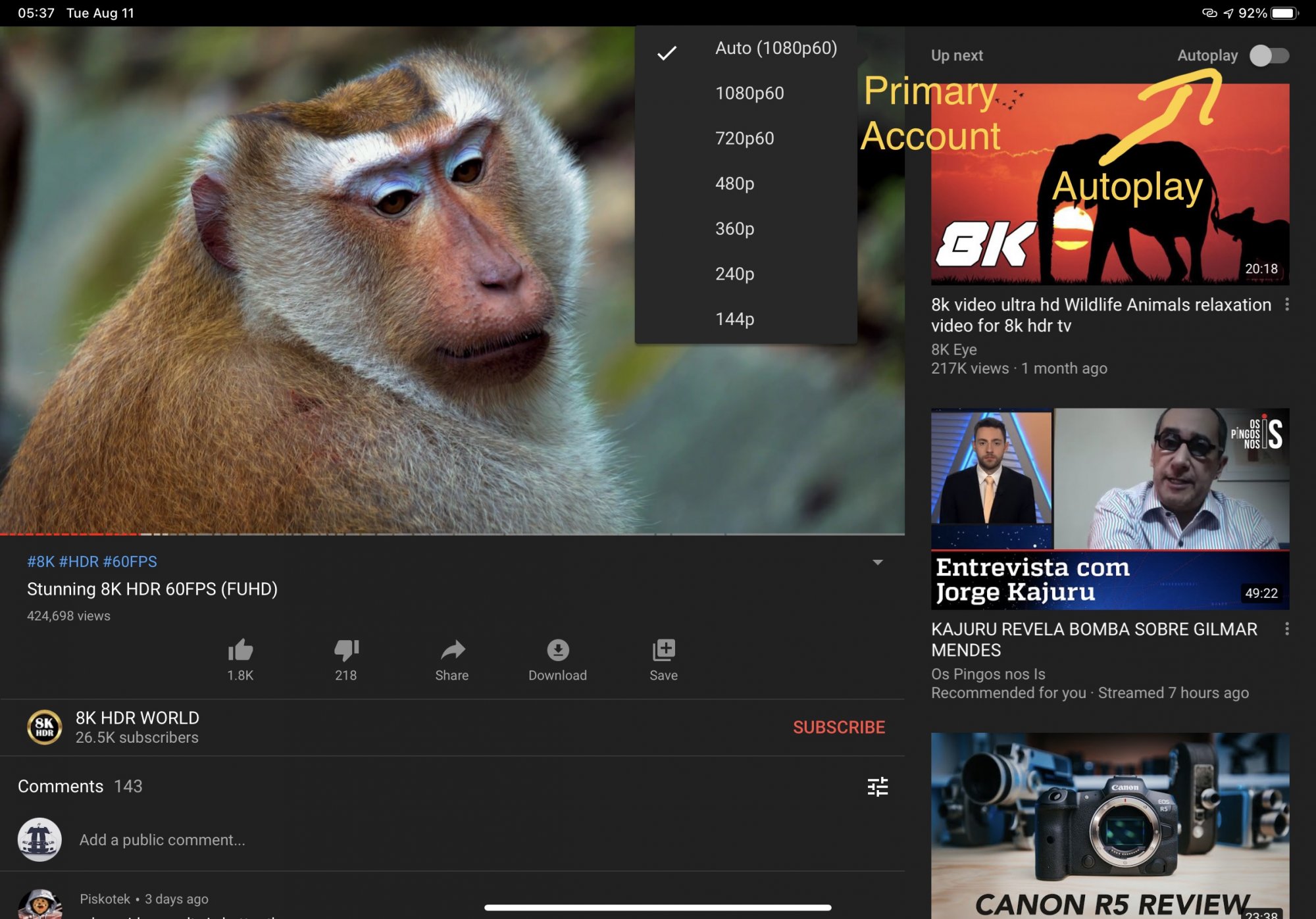The image size is (1316, 919).
Task: Subscribe to 8K HDR WORLD channel
Action: click(x=838, y=727)
